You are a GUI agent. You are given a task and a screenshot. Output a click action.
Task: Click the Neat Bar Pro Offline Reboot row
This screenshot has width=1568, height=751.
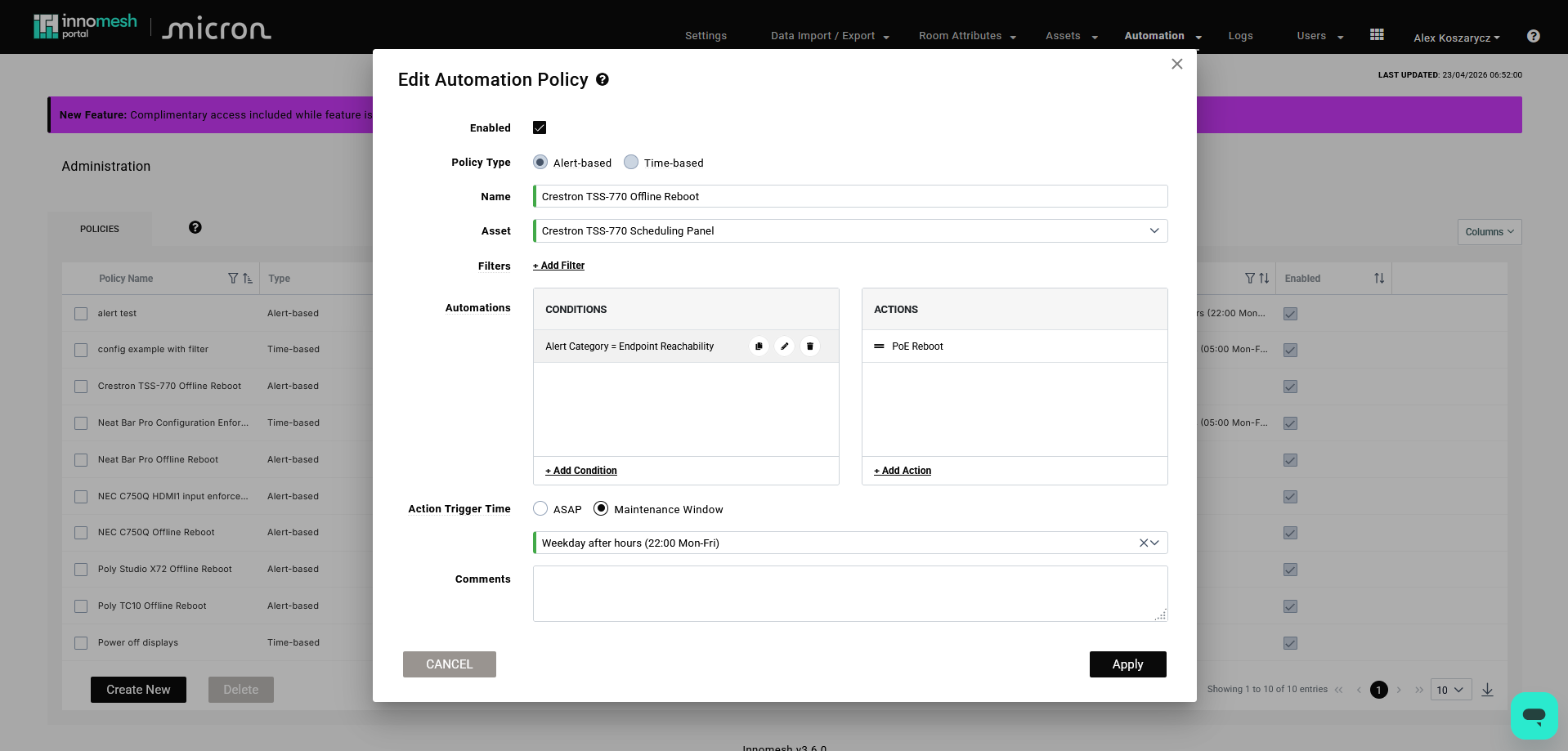(217, 460)
